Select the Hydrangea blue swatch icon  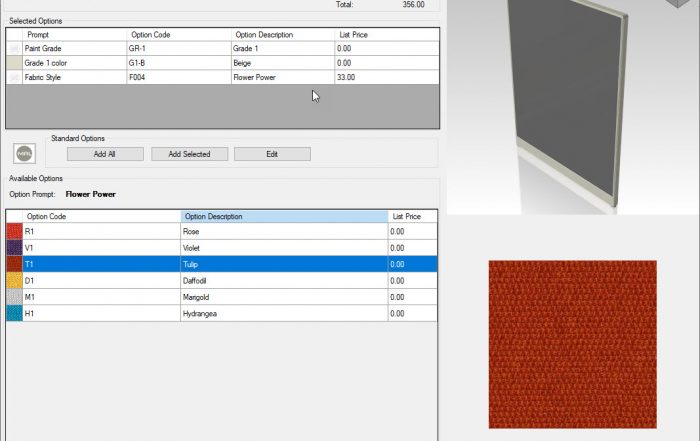point(14,313)
